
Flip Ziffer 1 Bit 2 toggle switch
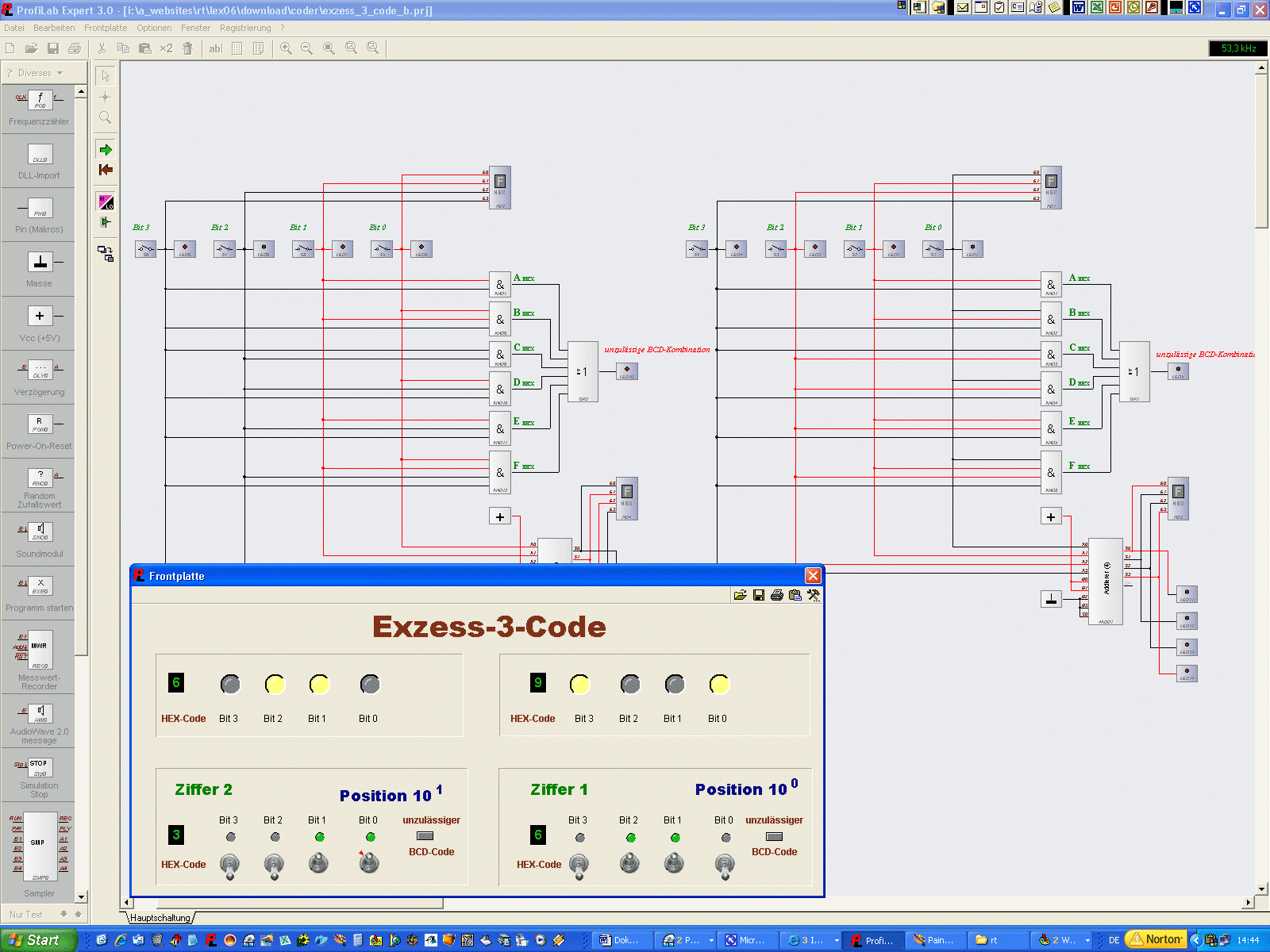click(629, 863)
